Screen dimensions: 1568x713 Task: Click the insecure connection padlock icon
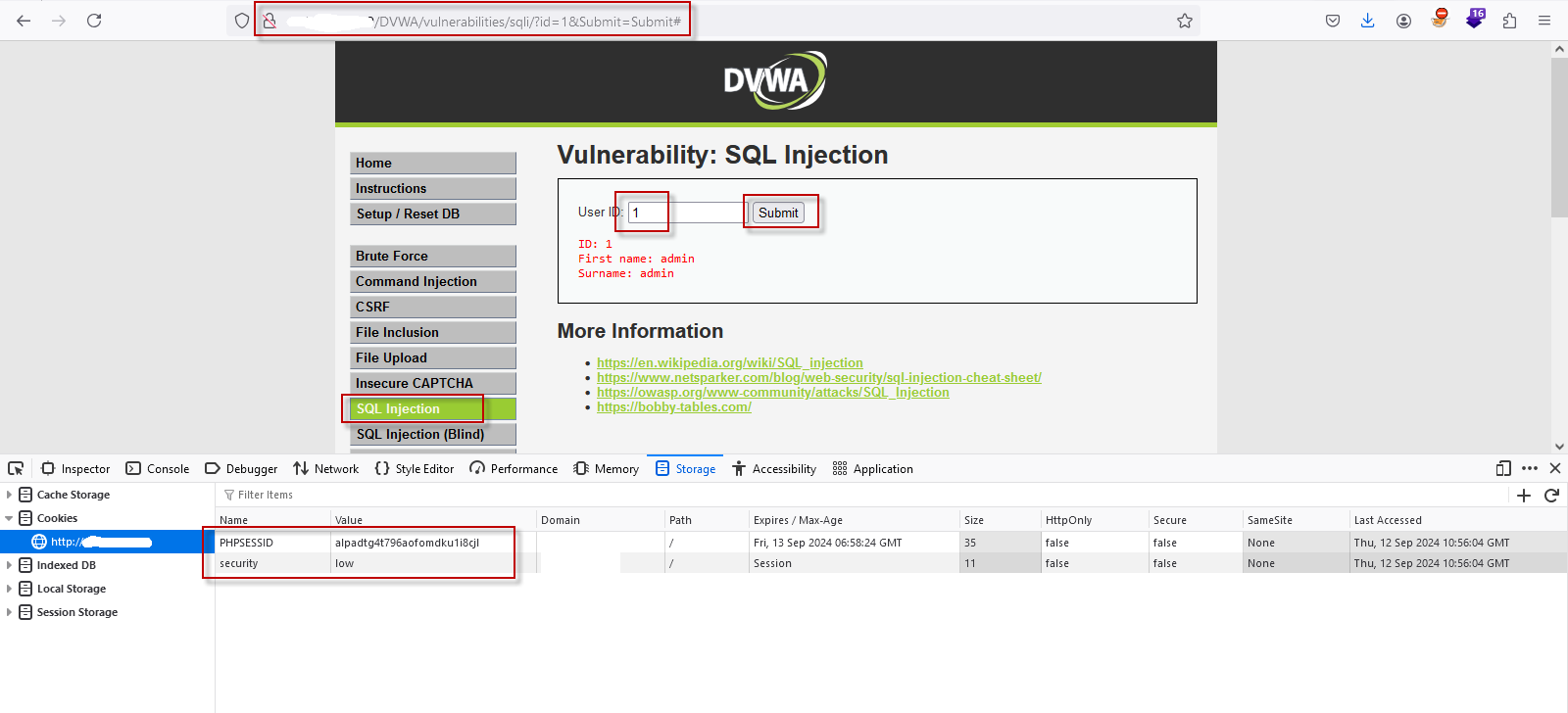coord(269,21)
